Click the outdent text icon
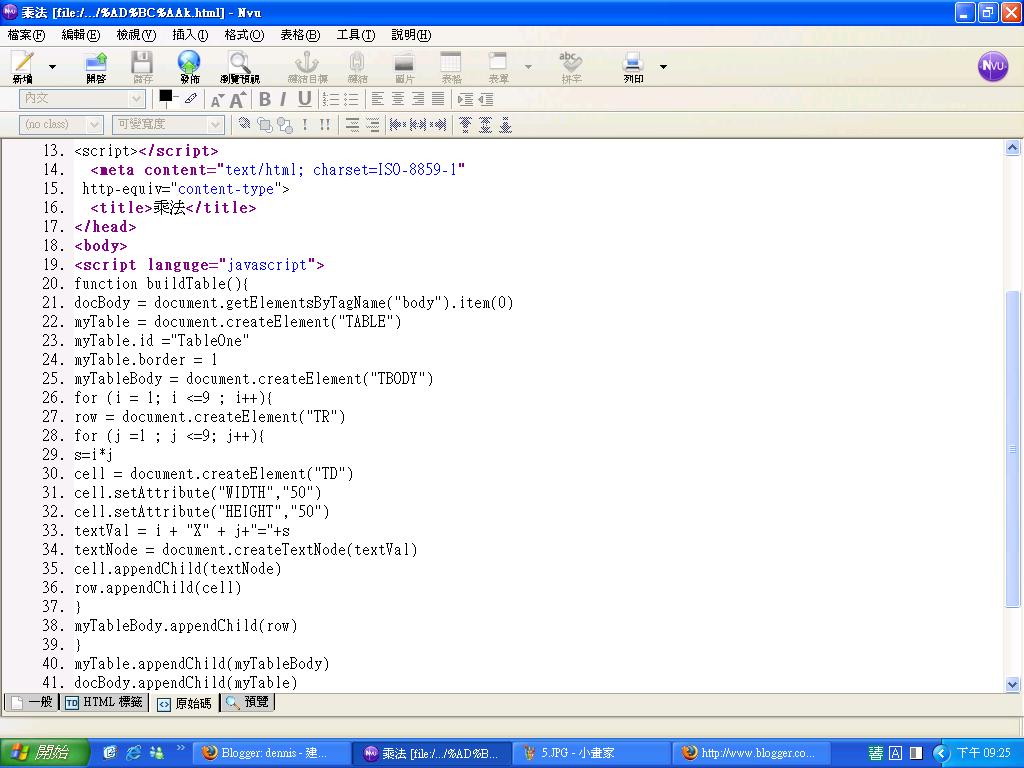The image size is (1024, 768). pos(485,99)
